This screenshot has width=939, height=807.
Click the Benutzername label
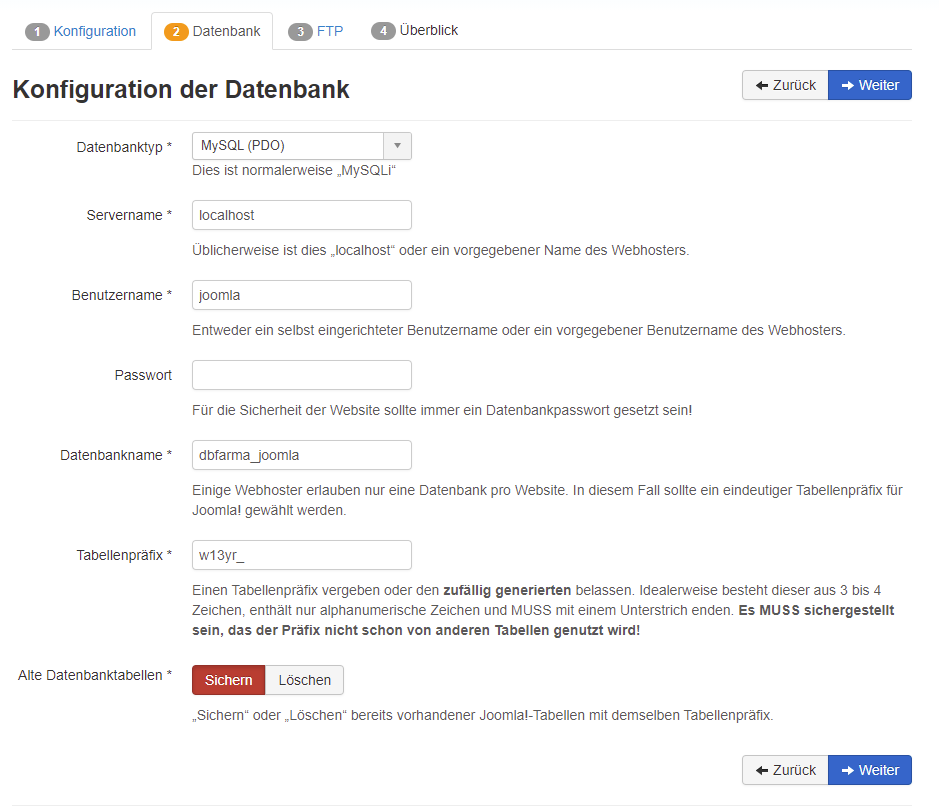point(122,295)
